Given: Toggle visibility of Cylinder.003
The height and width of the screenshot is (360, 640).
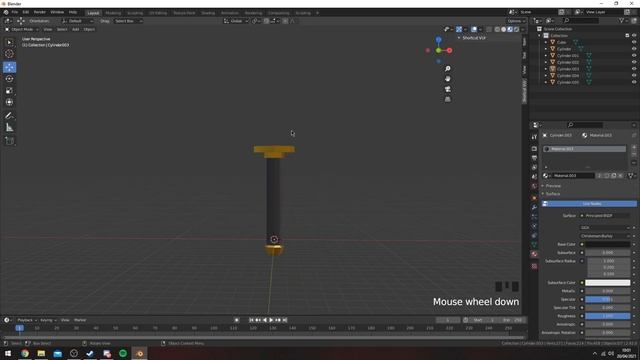Looking at the screenshot, I should click(x=634, y=69).
